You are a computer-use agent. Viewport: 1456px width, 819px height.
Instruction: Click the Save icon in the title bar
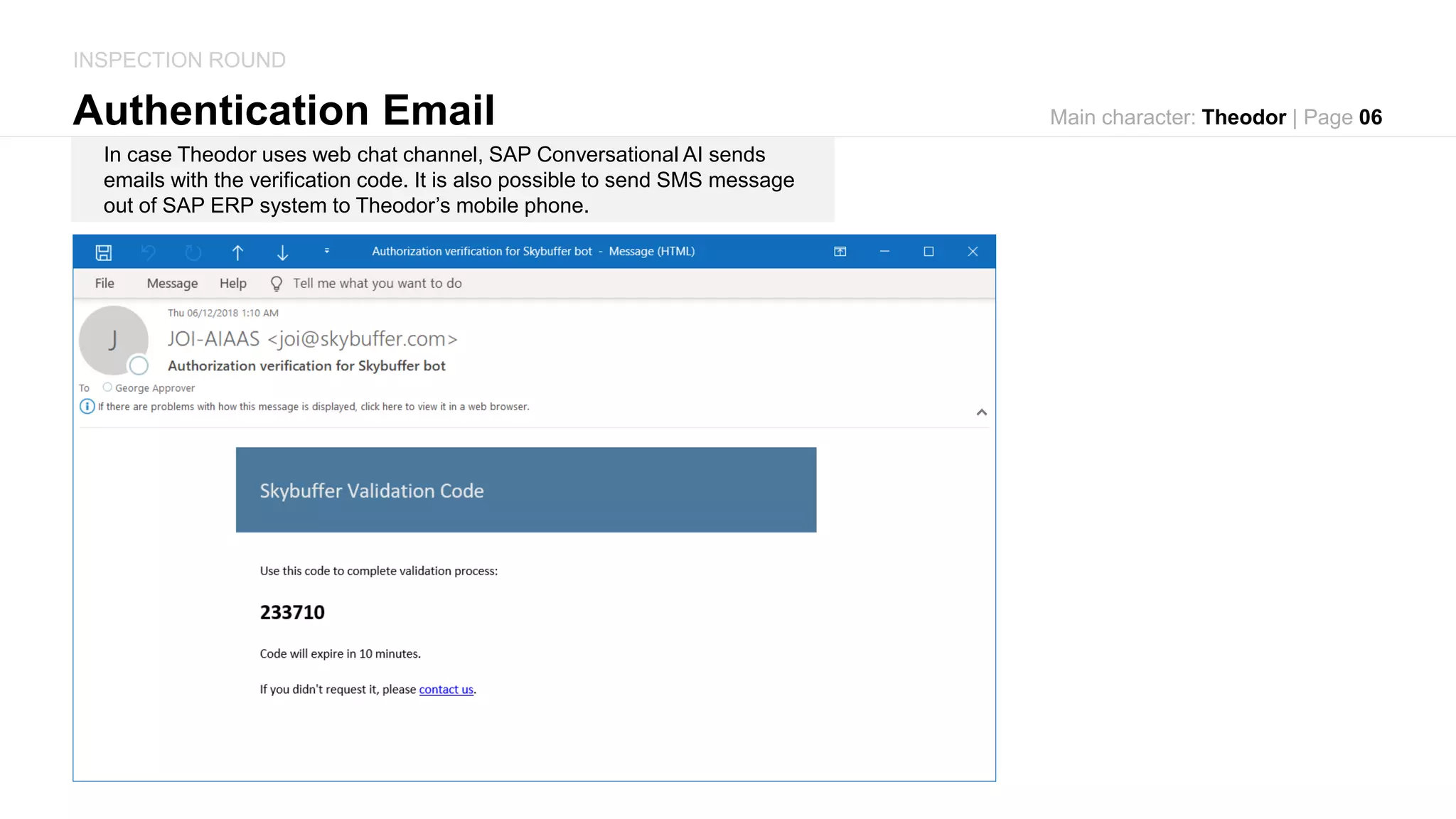(x=104, y=252)
